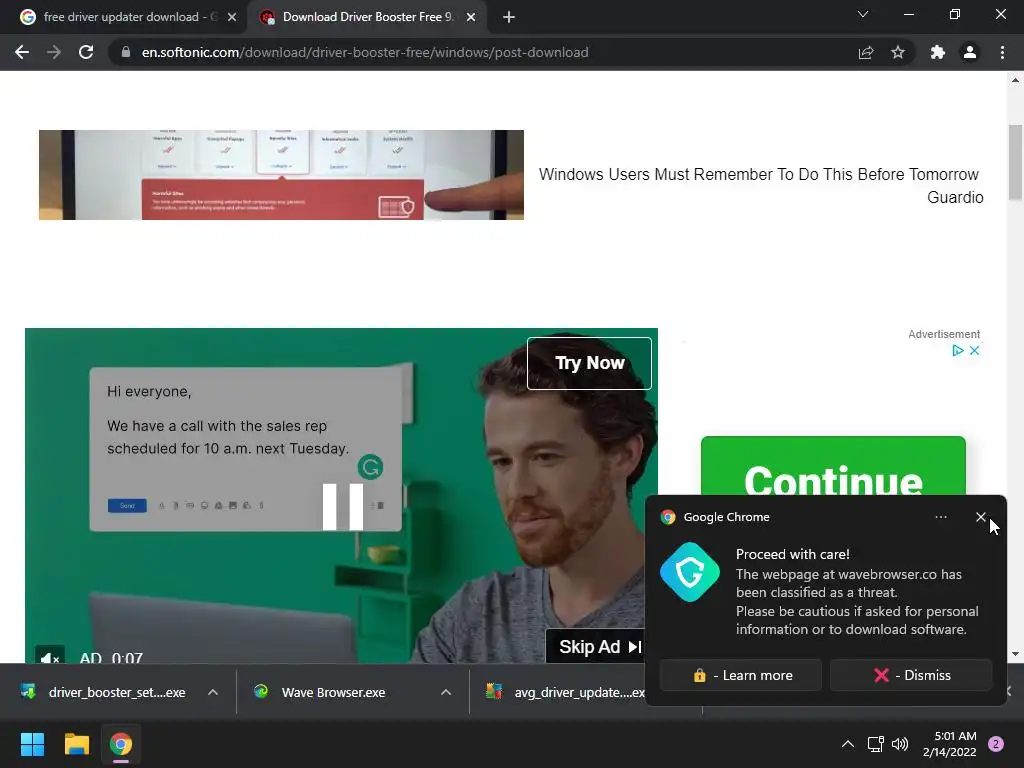Pause the video advertisement
Screen dimensions: 1024x768
pyautogui.click(x=343, y=507)
